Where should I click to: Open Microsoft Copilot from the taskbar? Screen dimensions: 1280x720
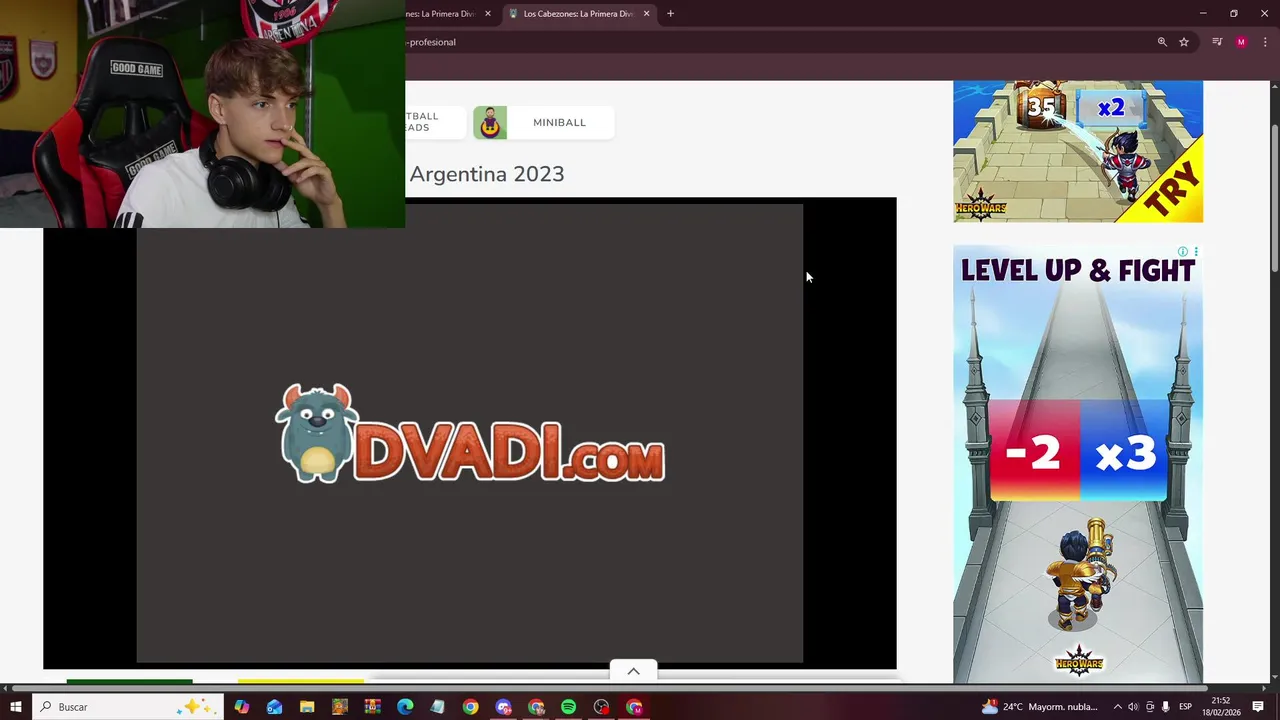pos(241,707)
